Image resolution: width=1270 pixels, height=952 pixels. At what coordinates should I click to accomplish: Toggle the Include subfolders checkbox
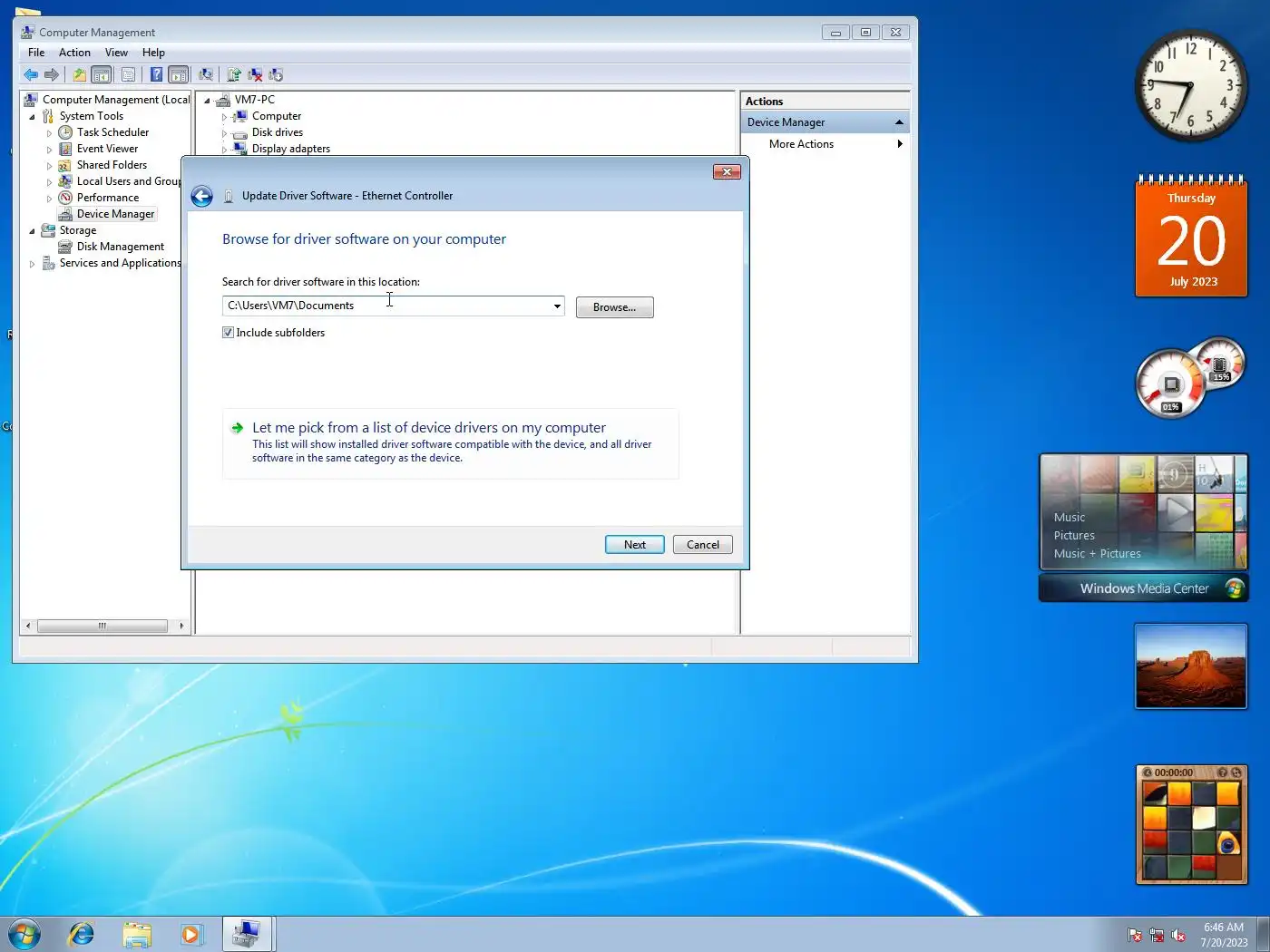click(x=229, y=333)
